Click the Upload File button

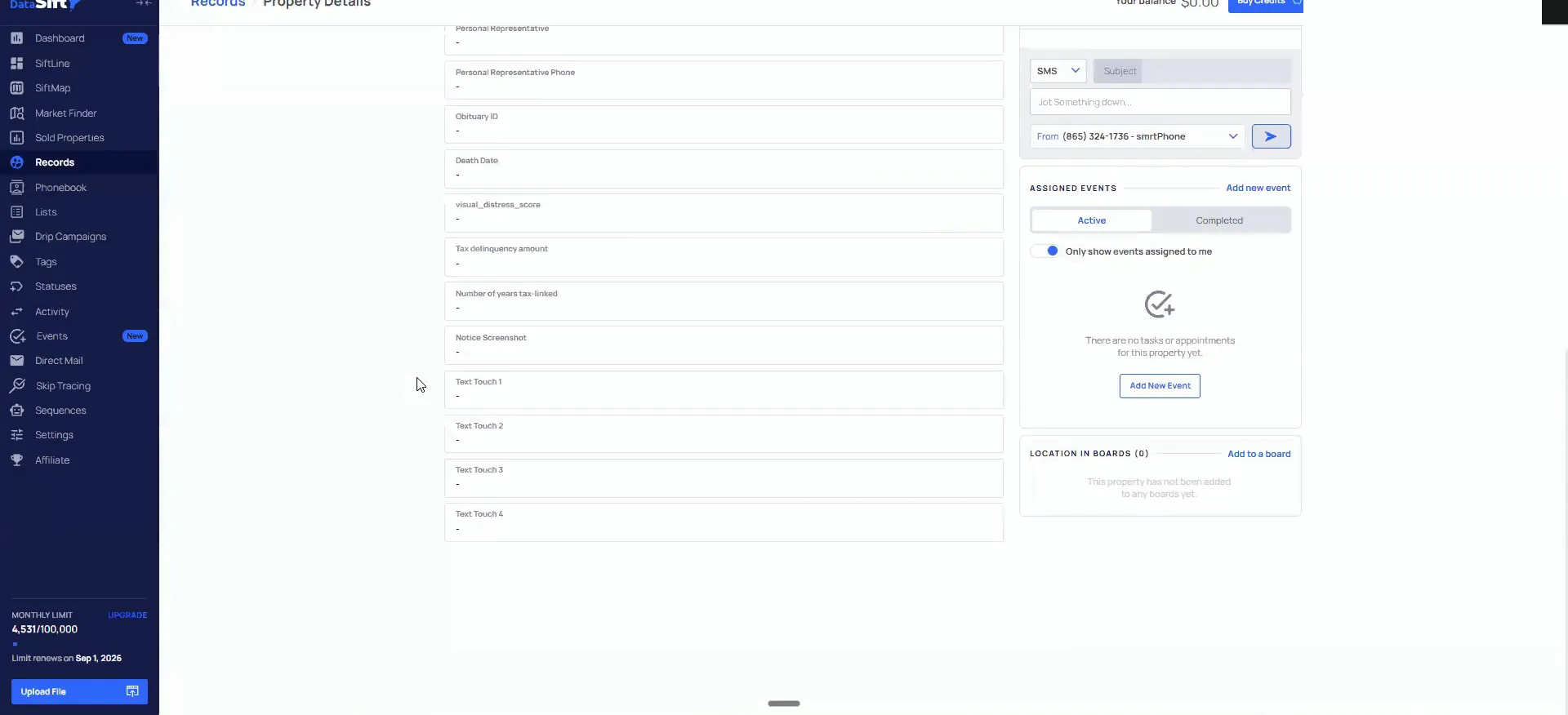[x=79, y=691]
